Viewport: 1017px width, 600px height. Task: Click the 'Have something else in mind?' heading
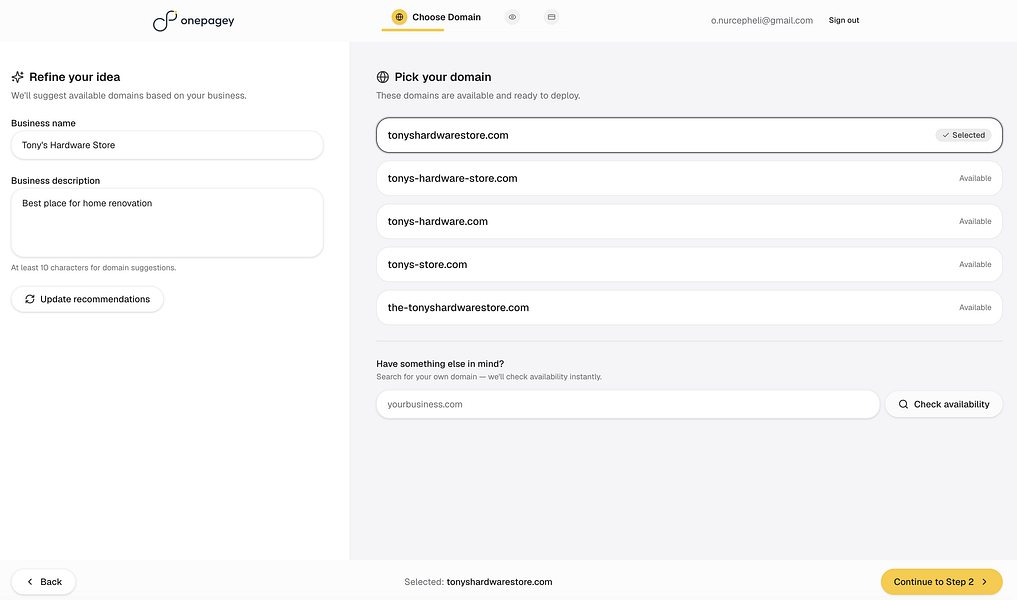(440, 364)
